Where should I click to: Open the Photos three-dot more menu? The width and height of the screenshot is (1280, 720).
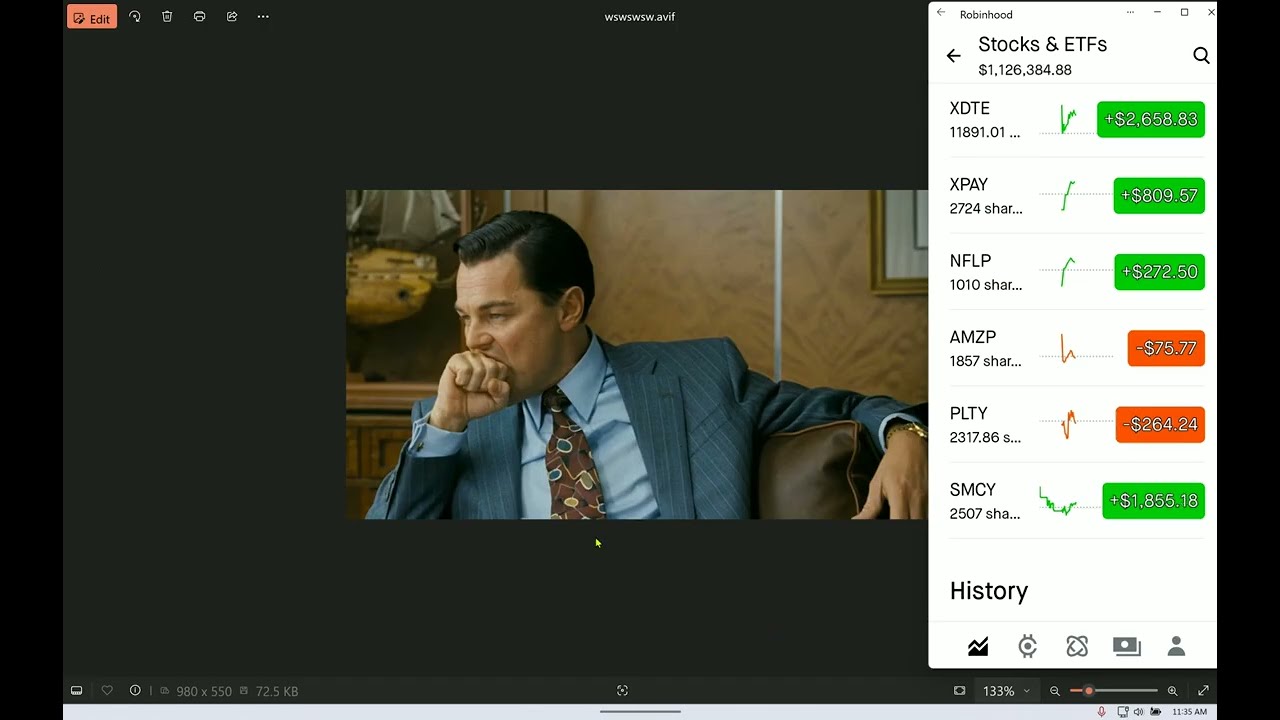(x=263, y=17)
